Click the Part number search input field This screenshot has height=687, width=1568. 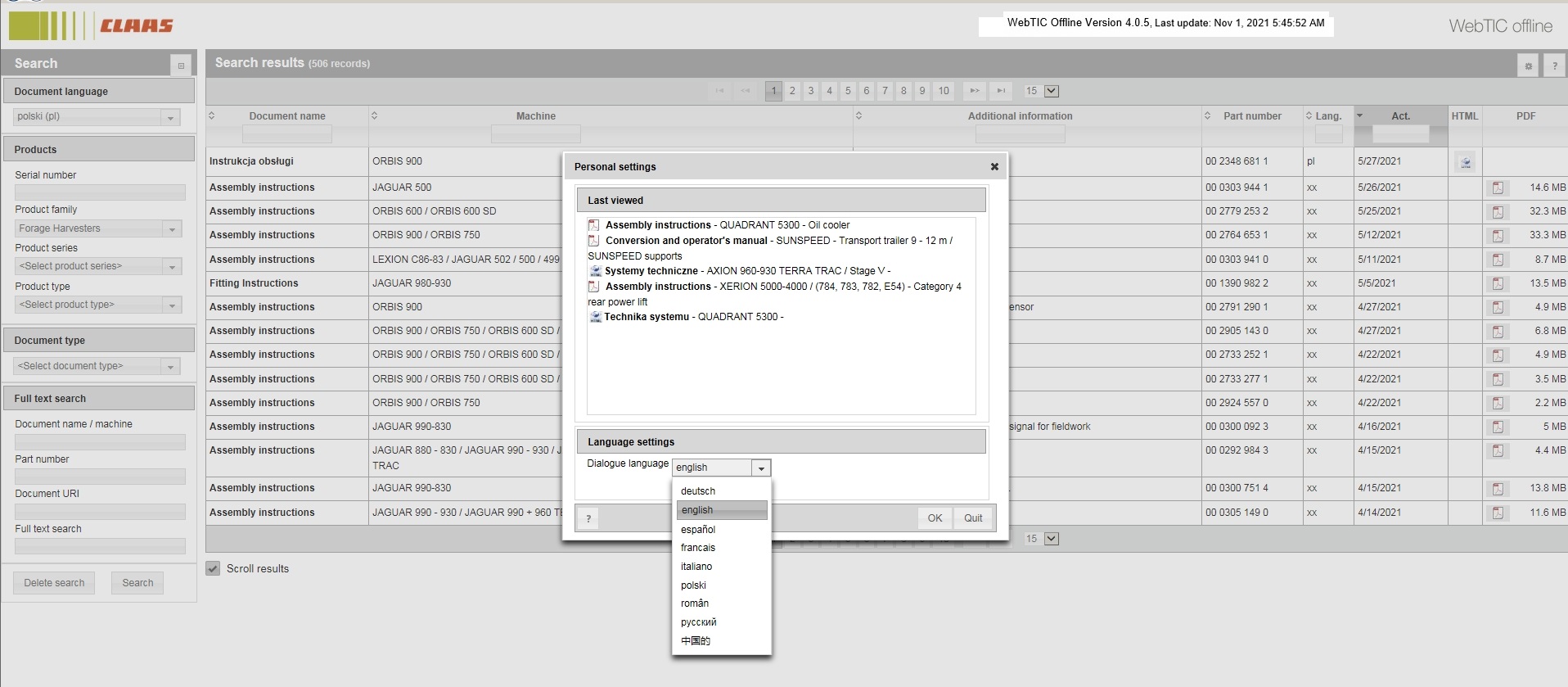pos(100,477)
